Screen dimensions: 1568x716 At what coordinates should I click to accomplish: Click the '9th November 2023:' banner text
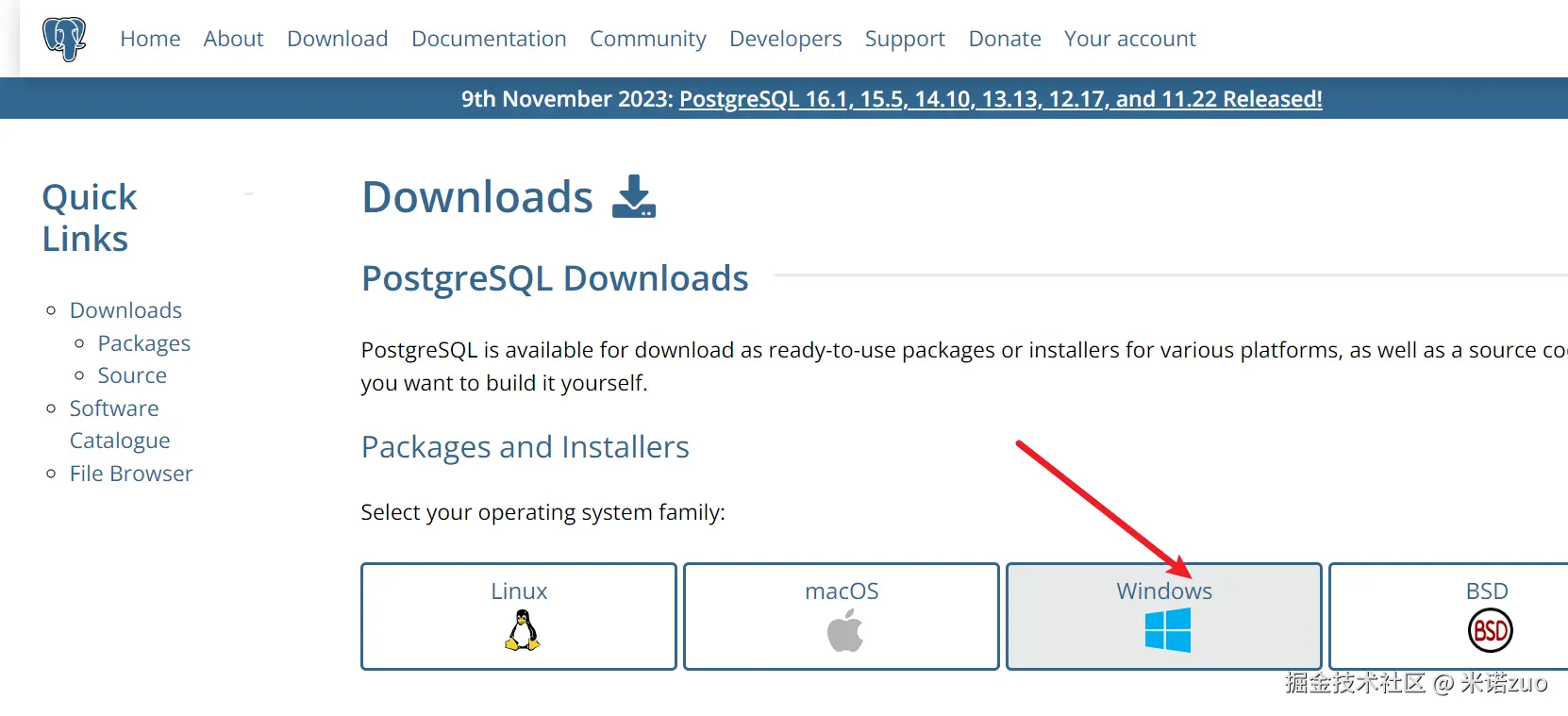(567, 99)
